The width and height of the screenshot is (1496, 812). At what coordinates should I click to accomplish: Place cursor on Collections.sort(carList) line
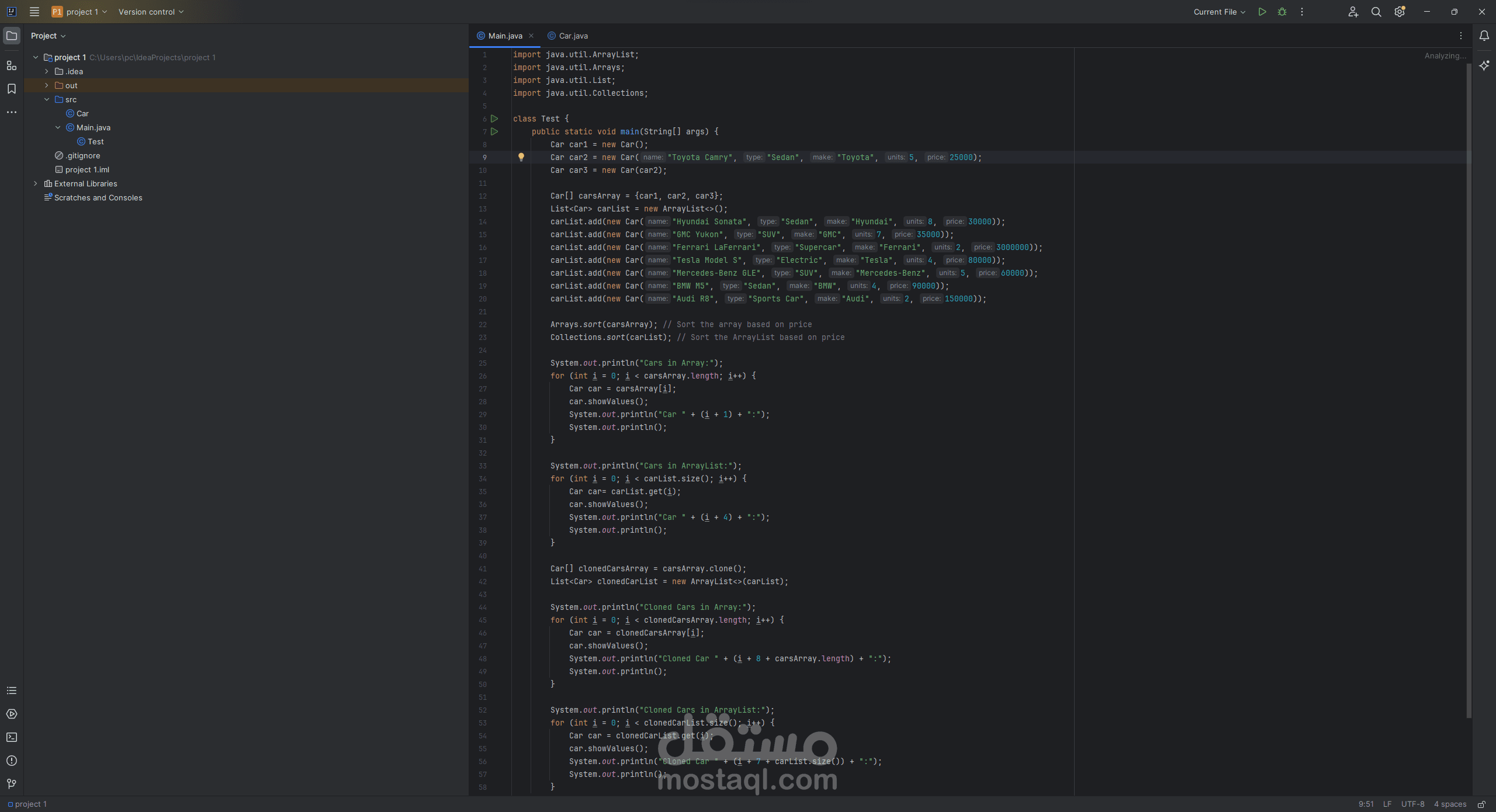[x=697, y=337]
